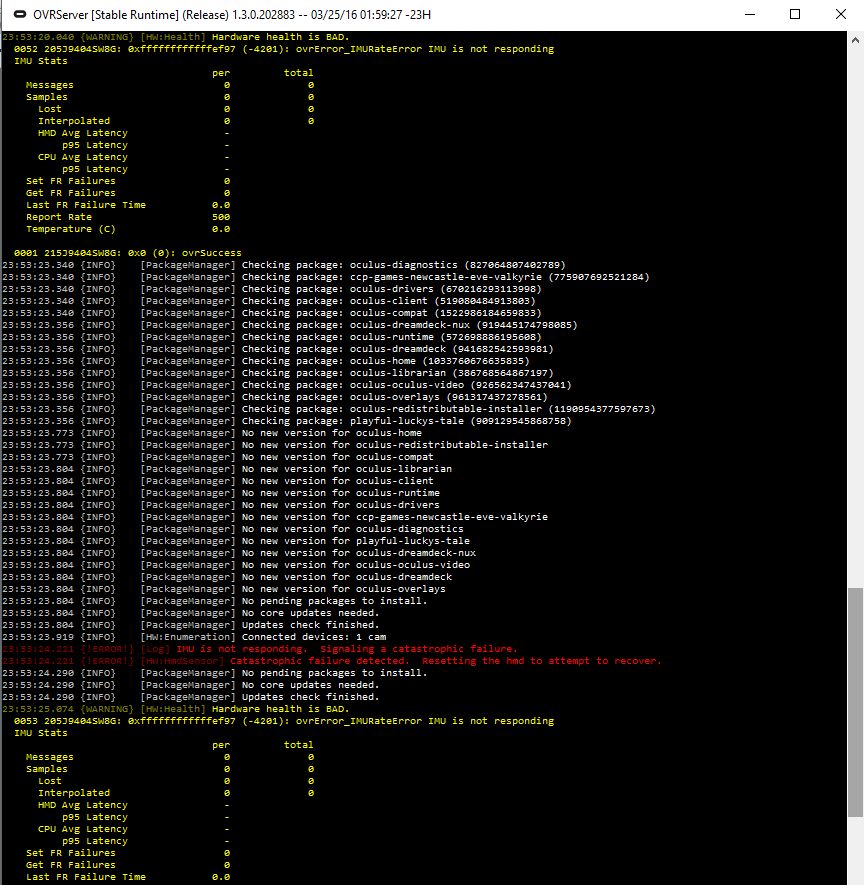Click the scrollbar up arrow
Image resolution: width=864 pixels, height=885 pixels.
tap(855, 40)
